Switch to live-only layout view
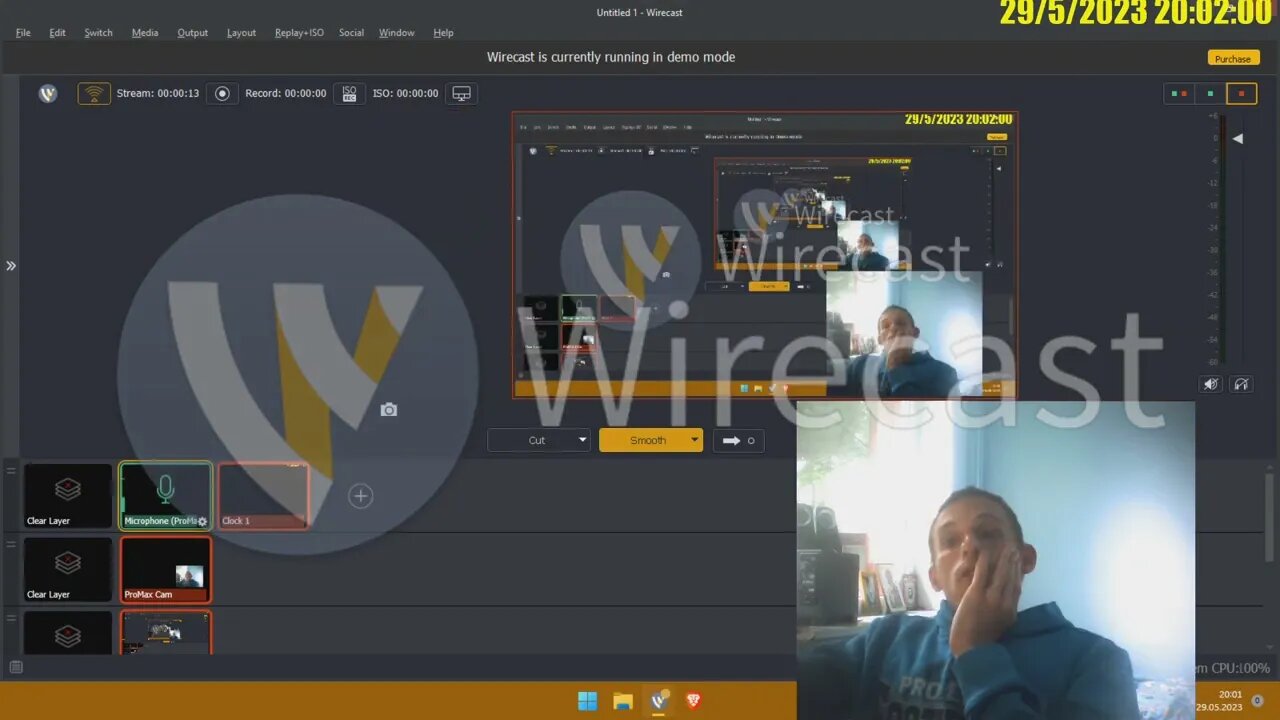 pos(1241,93)
